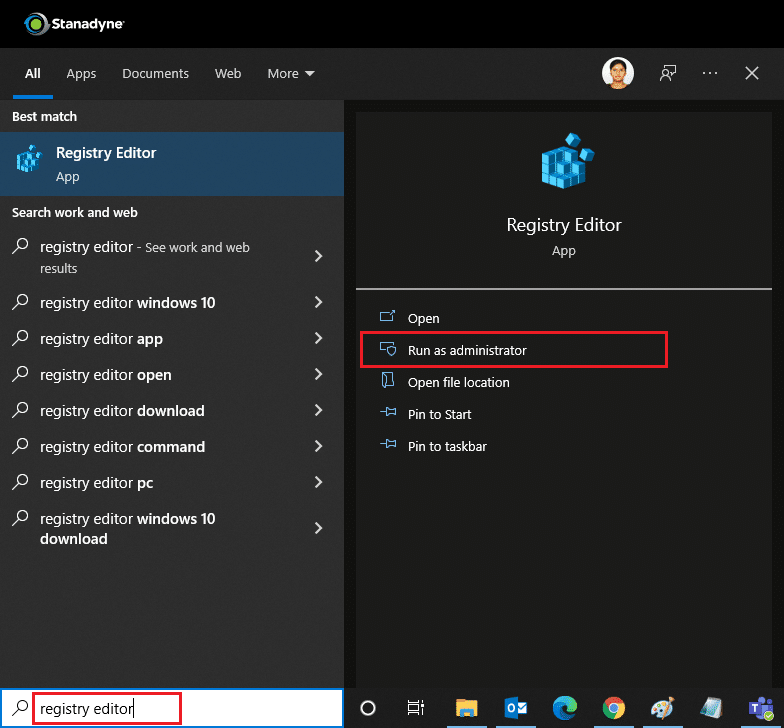
Task: Switch to the All tab
Action: tap(32, 74)
